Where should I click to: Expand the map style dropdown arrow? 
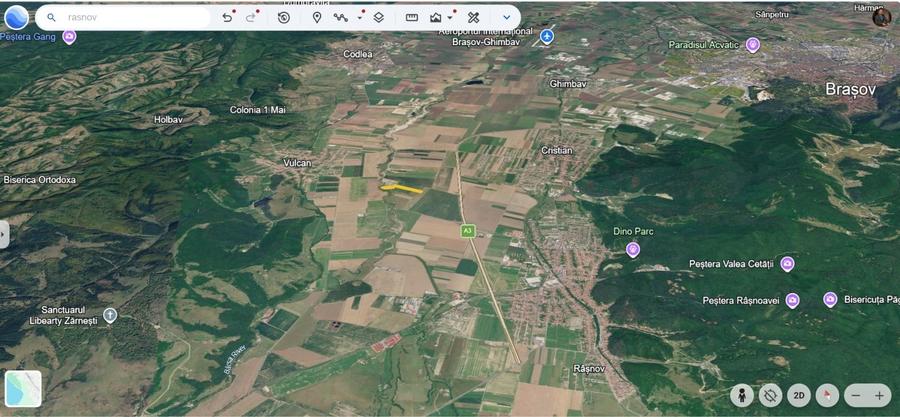(450, 18)
